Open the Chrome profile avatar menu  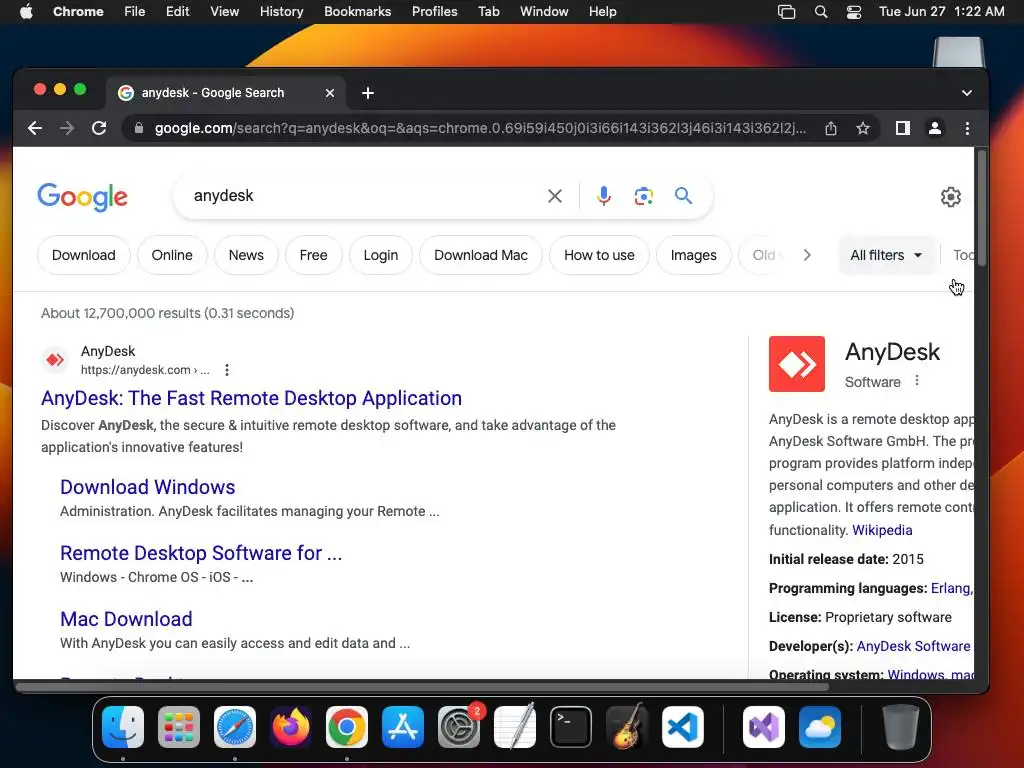point(935,128)
